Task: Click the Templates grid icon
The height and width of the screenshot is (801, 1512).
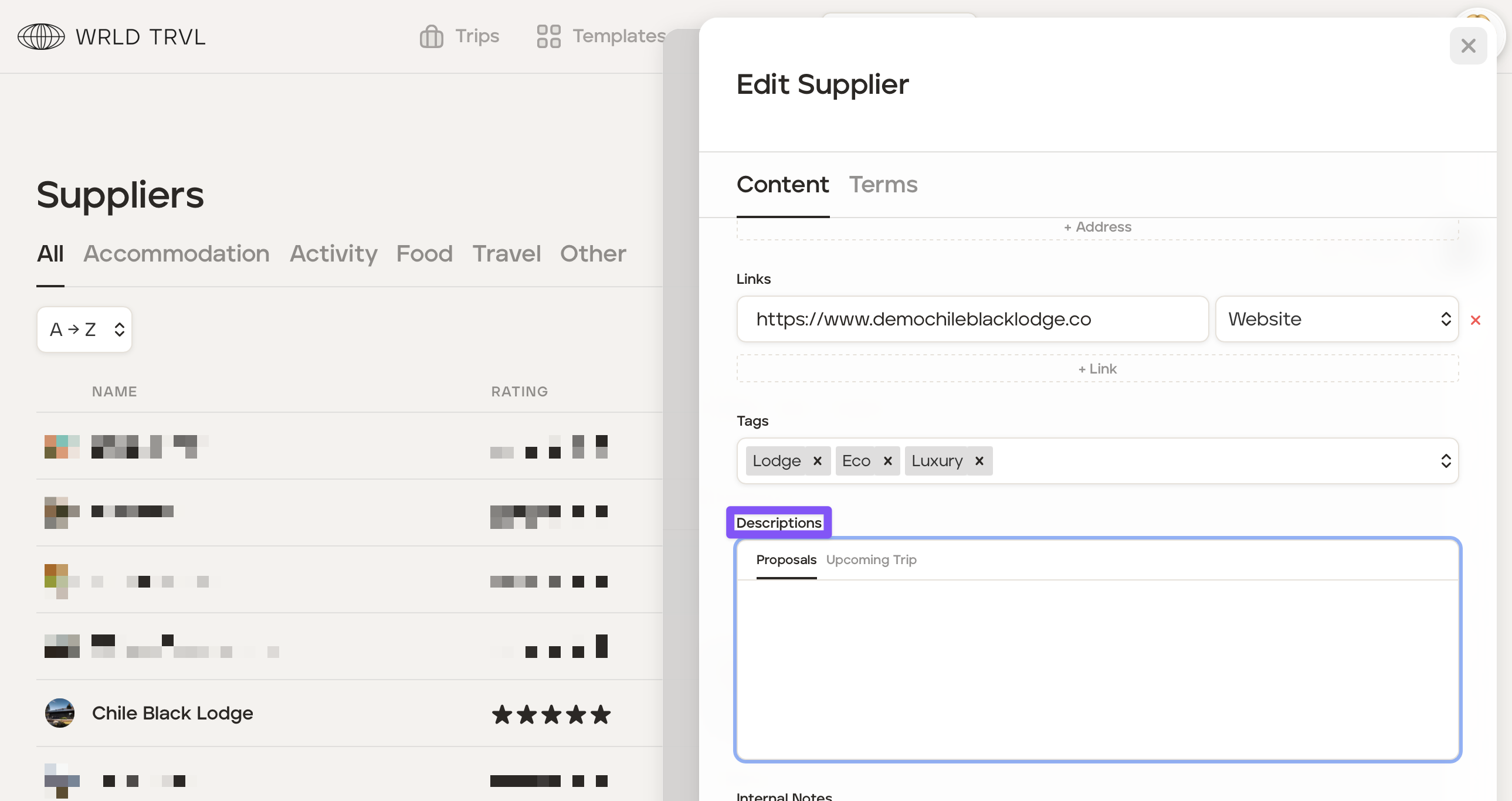Action: [548, 36]
